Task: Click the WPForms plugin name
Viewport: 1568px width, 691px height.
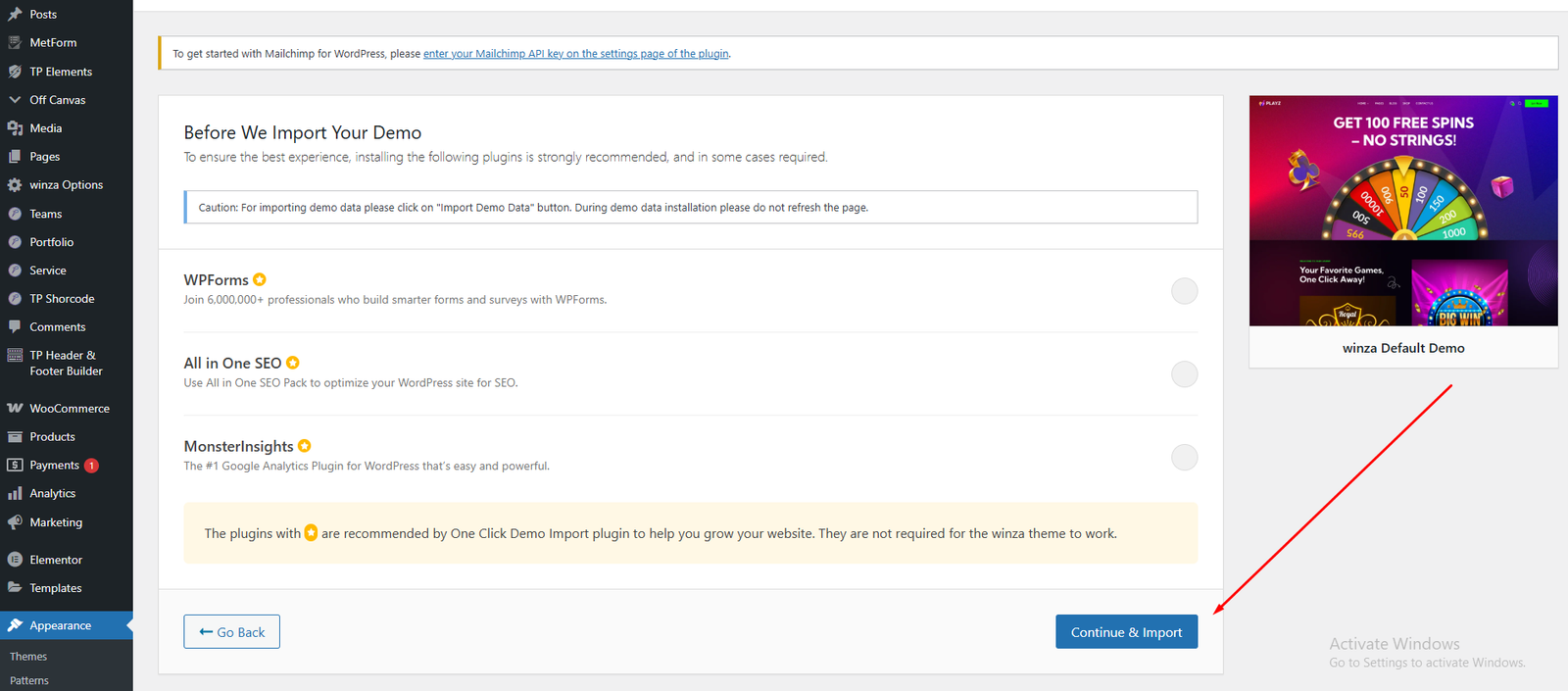Action: 217,280
